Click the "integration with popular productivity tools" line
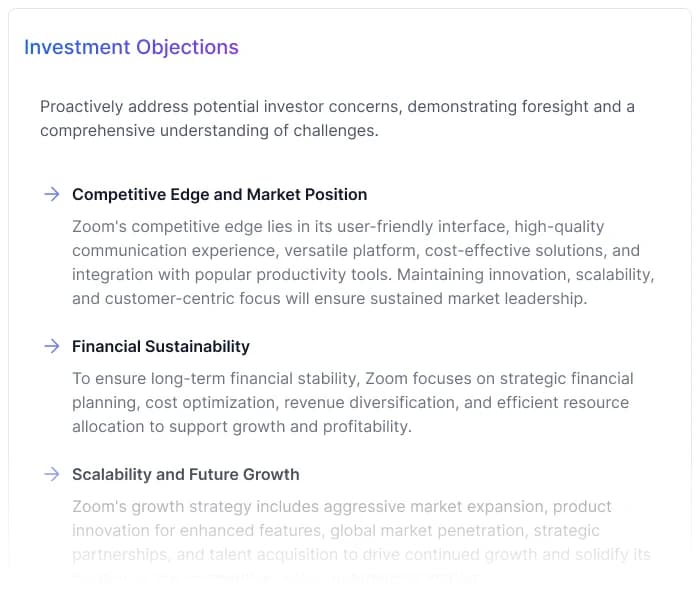Screen dimensions: 700x600 (x=362, y=274)
